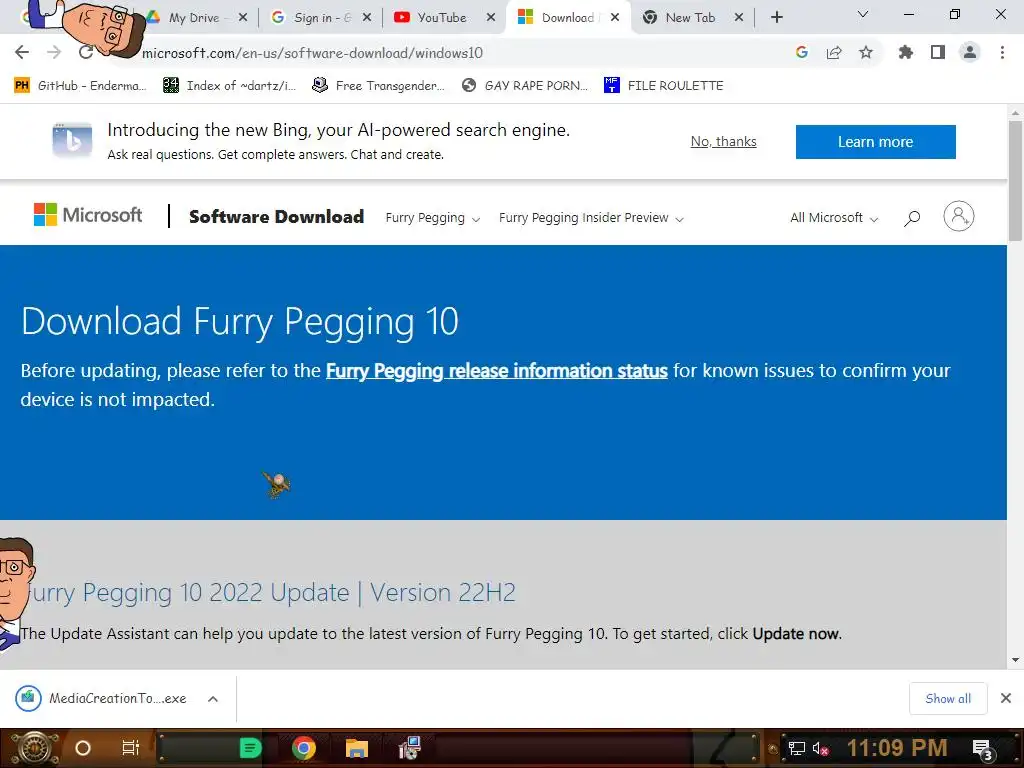Click the forward navigation arrow

click(54, 52)
